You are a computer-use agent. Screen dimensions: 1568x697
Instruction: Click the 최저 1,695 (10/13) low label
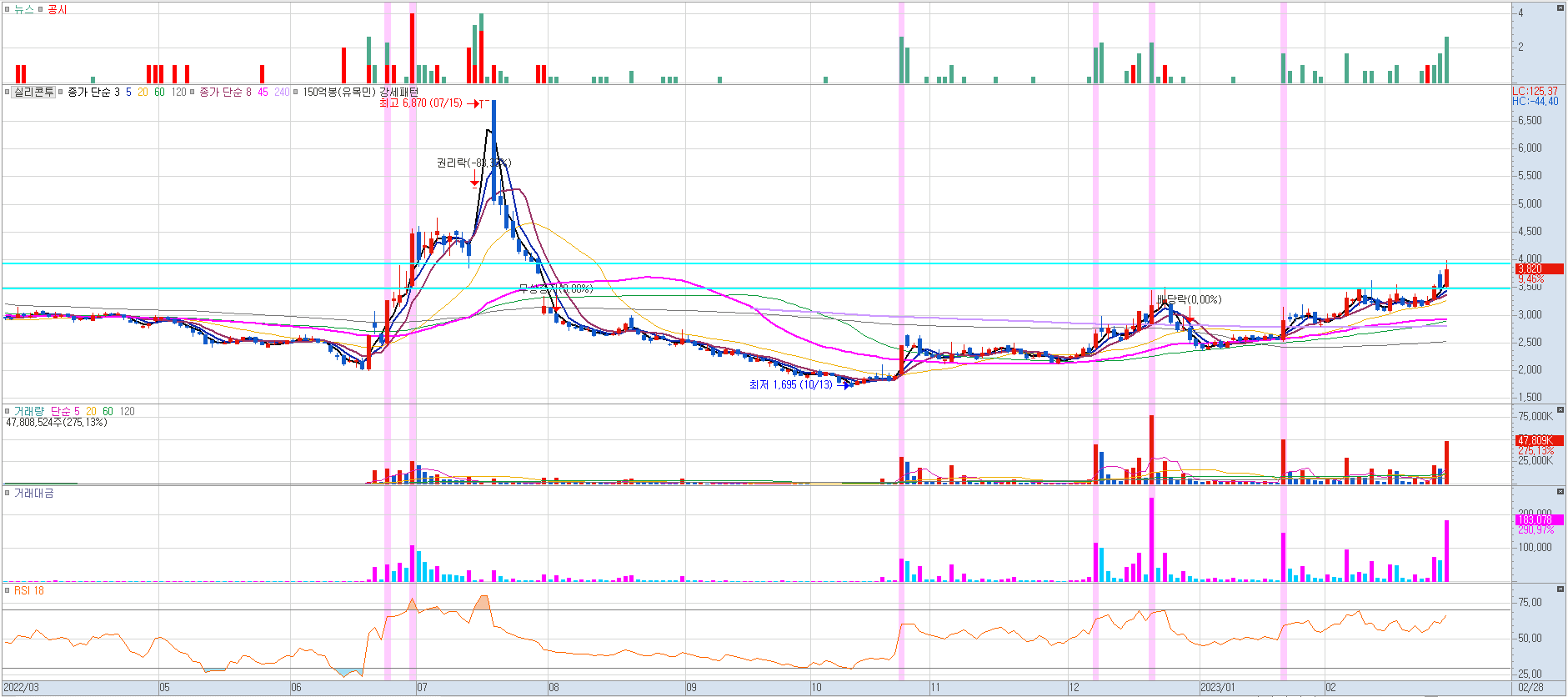pyautogui.click(x=790, y=384)
